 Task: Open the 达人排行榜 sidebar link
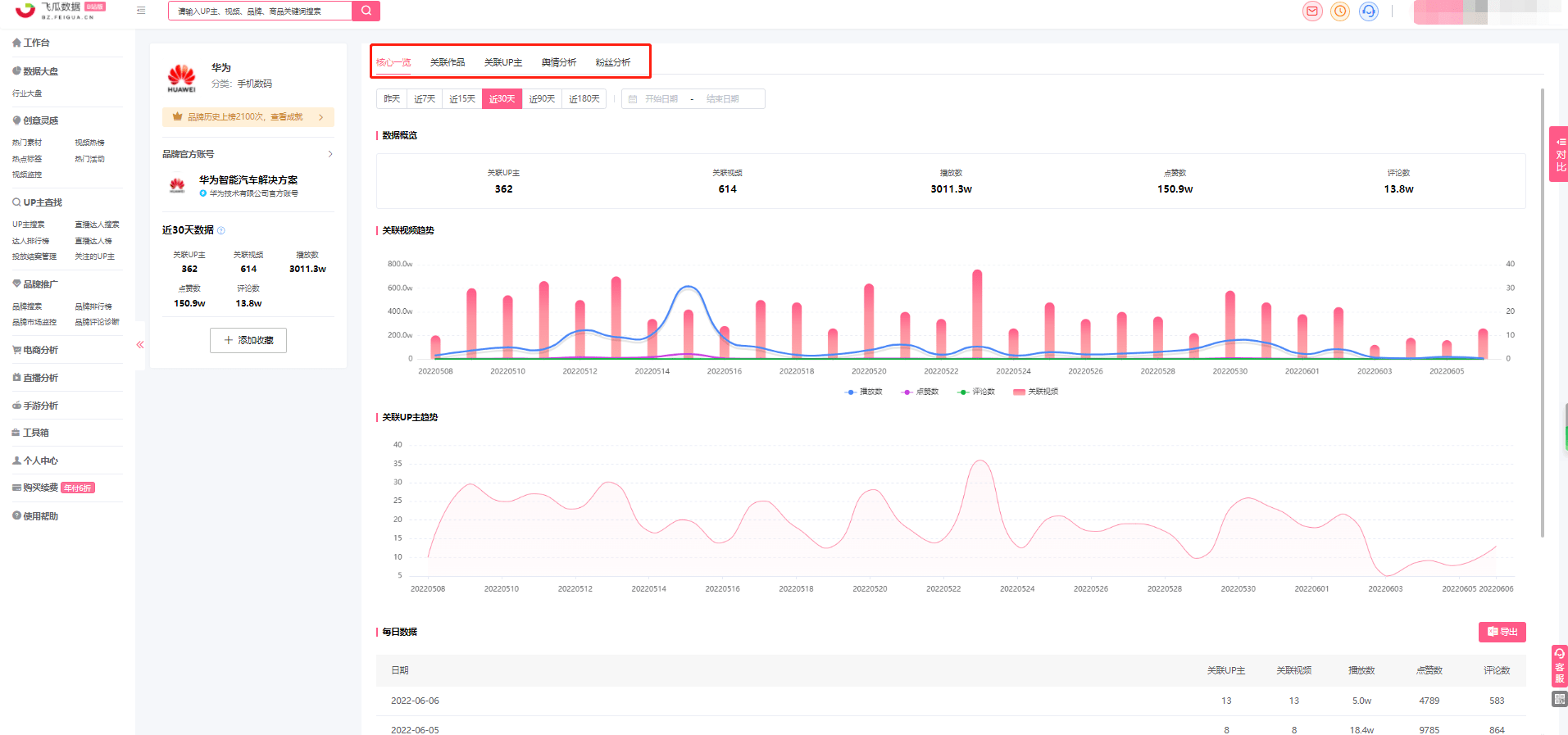[x=31, y=241]
